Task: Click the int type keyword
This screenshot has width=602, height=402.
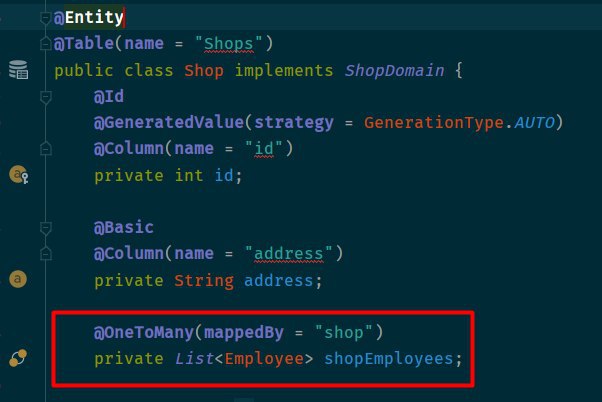Action: pyautogui.click(x=189, y=175)
